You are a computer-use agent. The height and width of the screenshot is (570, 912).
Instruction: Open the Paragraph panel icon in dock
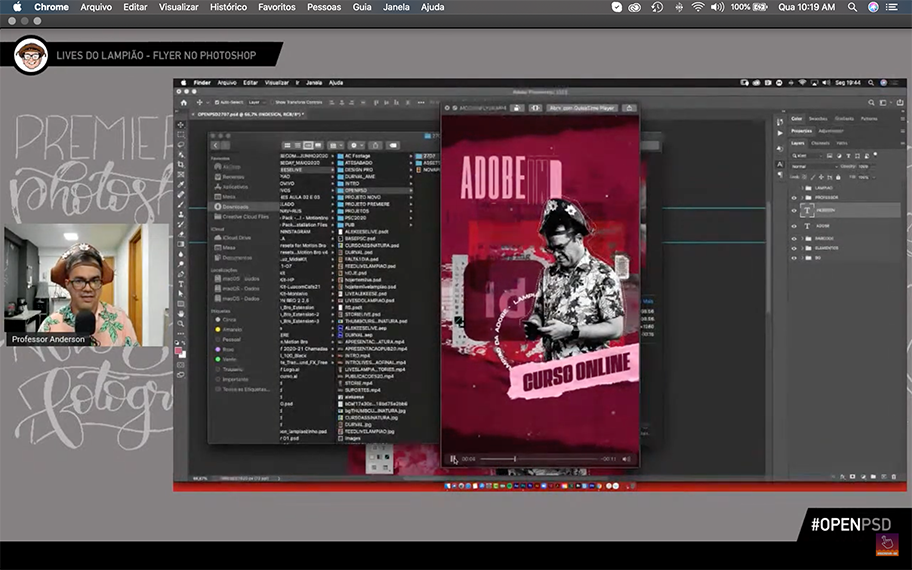[780, 174]
